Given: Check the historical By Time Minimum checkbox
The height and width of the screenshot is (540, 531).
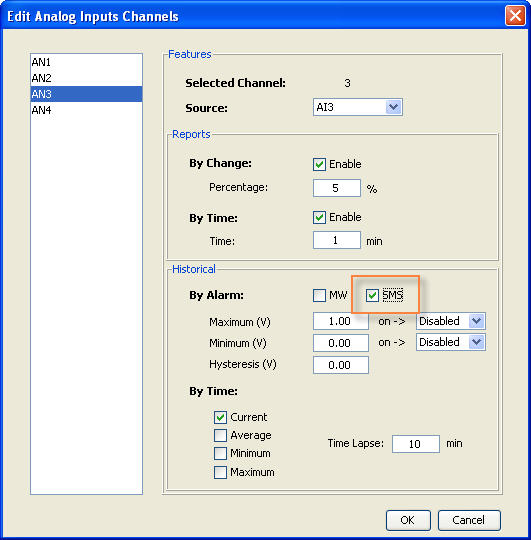Looking at the screenshot, I should point(220,453).
